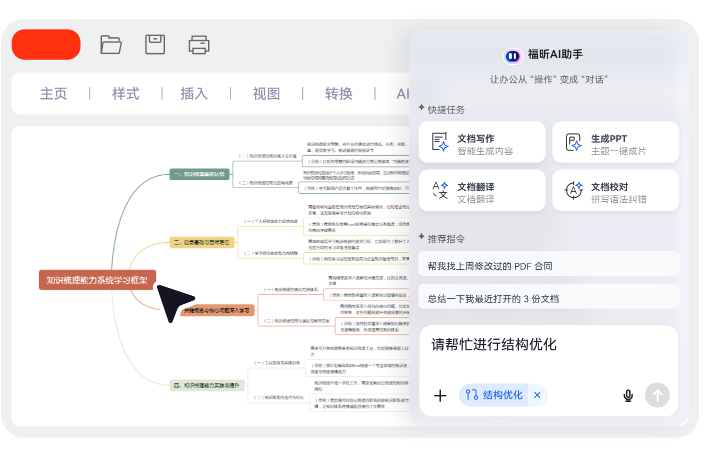This screenshot has width=709, height=457.
Task: Open the 视图 tab
Action: [x=266, y=94]
